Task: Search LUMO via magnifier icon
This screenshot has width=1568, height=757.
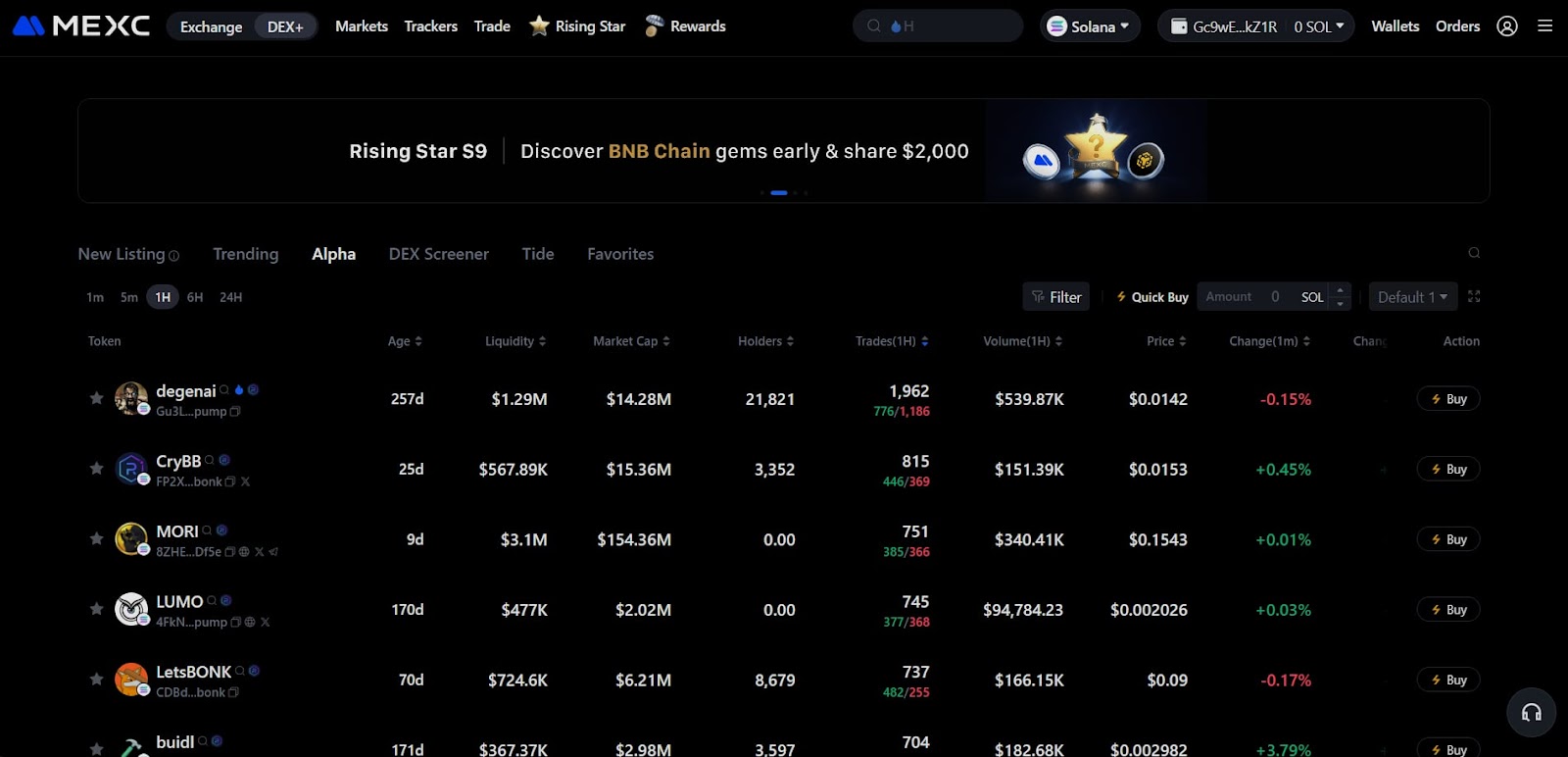Action: (212, 600)
